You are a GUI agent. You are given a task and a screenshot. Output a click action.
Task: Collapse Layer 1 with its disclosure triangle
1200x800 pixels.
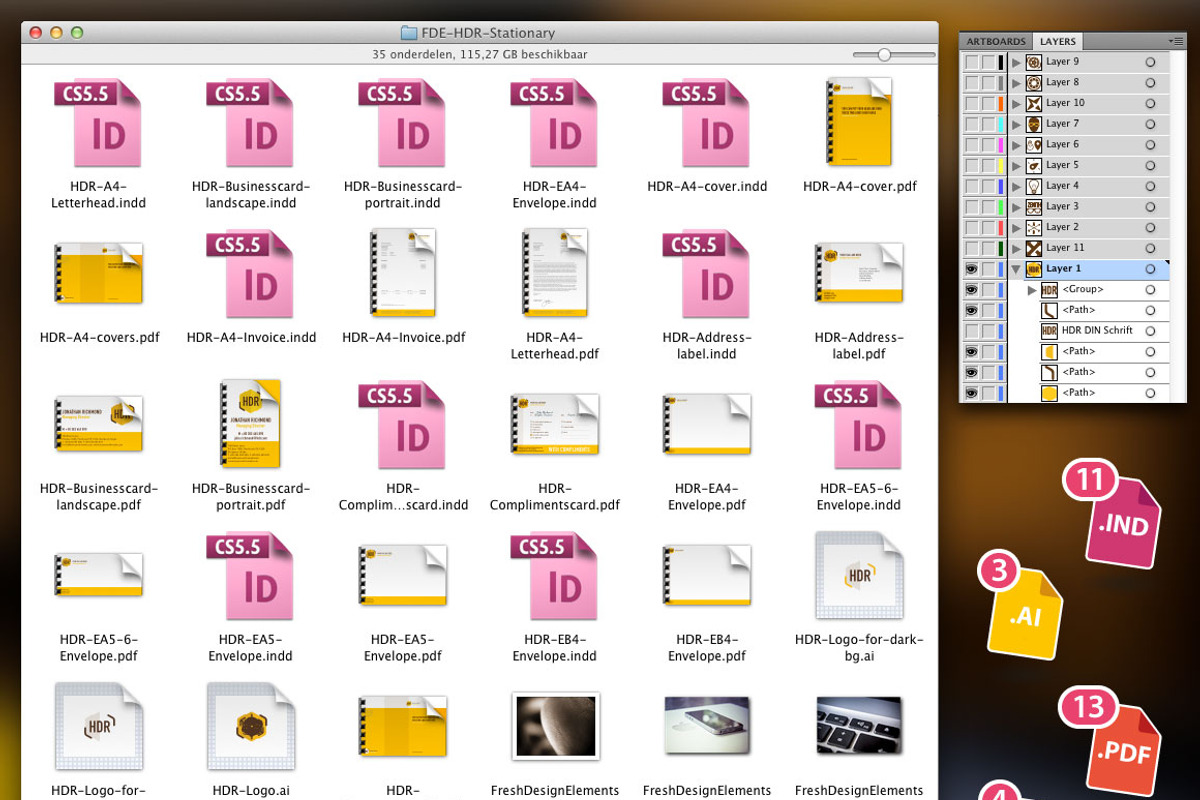1016,269
